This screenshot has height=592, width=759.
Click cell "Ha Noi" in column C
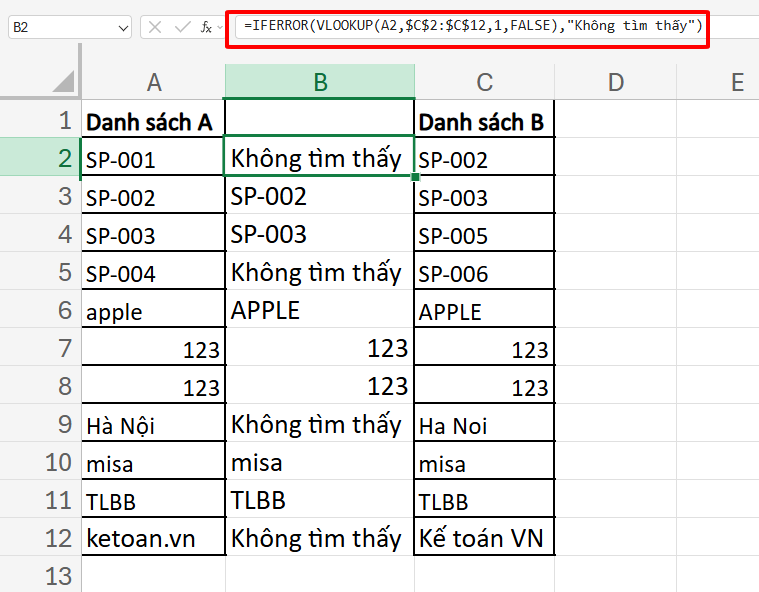485,423
